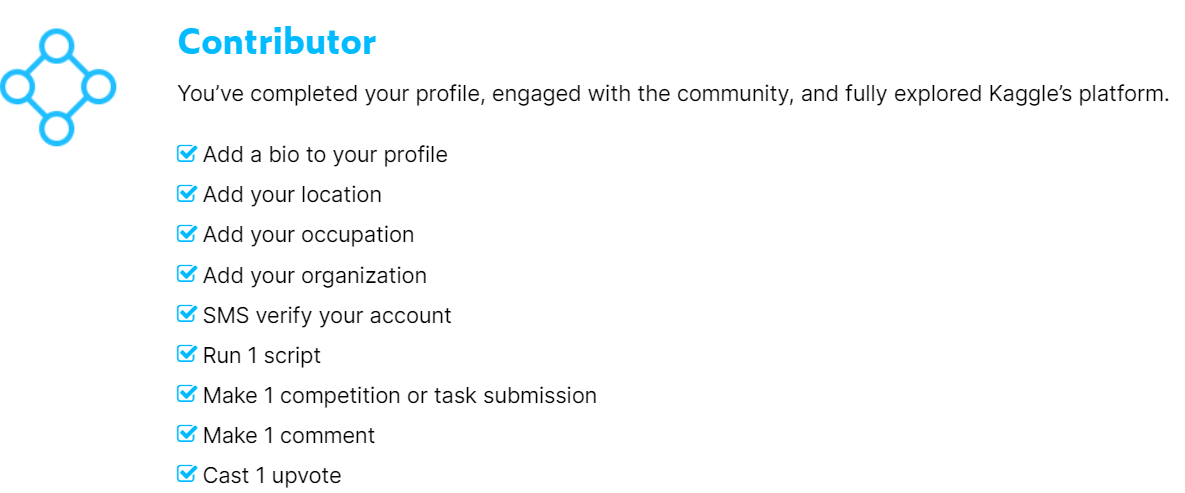The width and height of the screenshot is (1185, 493).
Task: Toggle the Cast 1 upvote checkbox
Action: tap(186, 474)
